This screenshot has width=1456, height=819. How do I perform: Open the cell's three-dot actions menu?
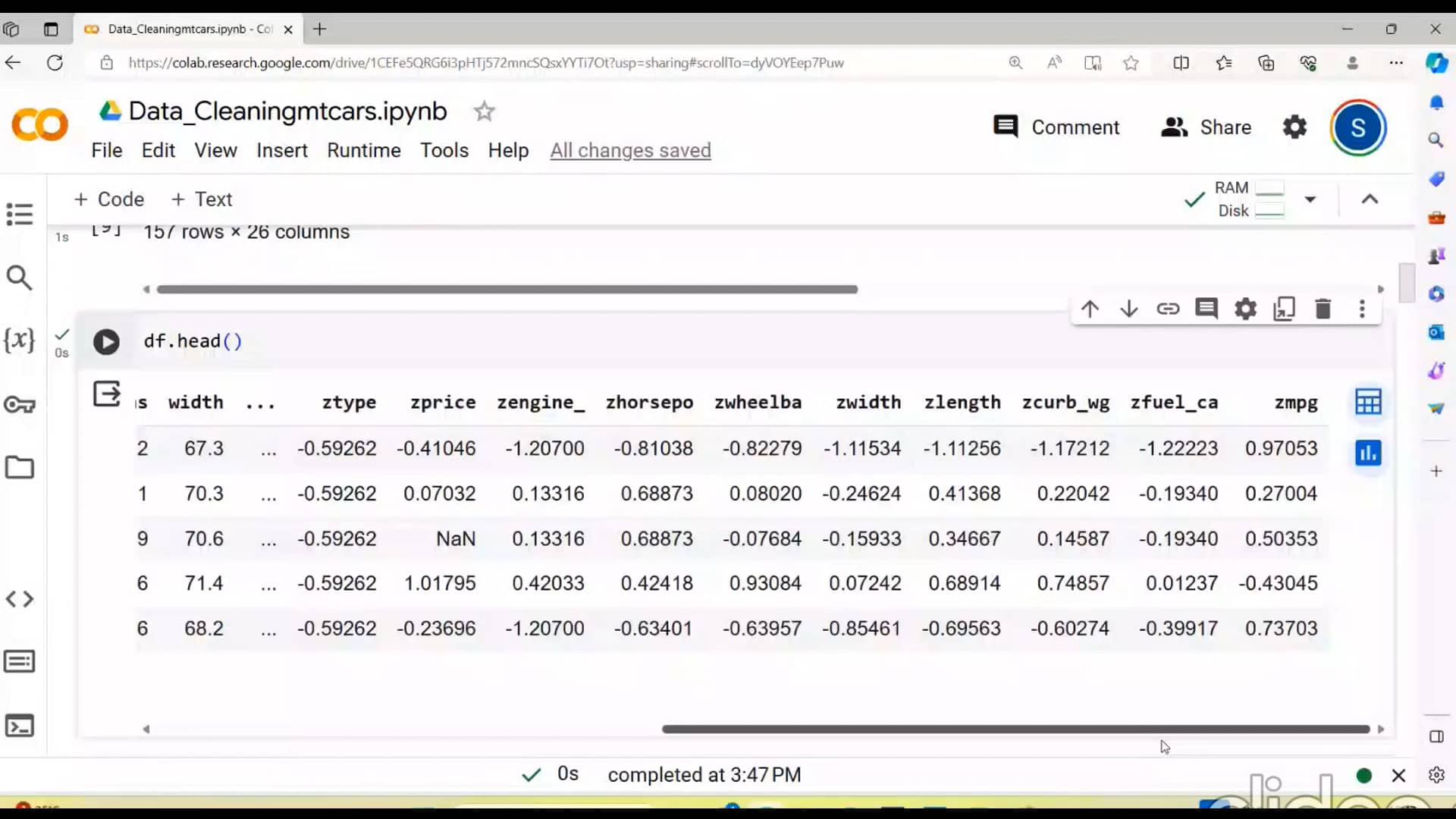coord(1363,309)
